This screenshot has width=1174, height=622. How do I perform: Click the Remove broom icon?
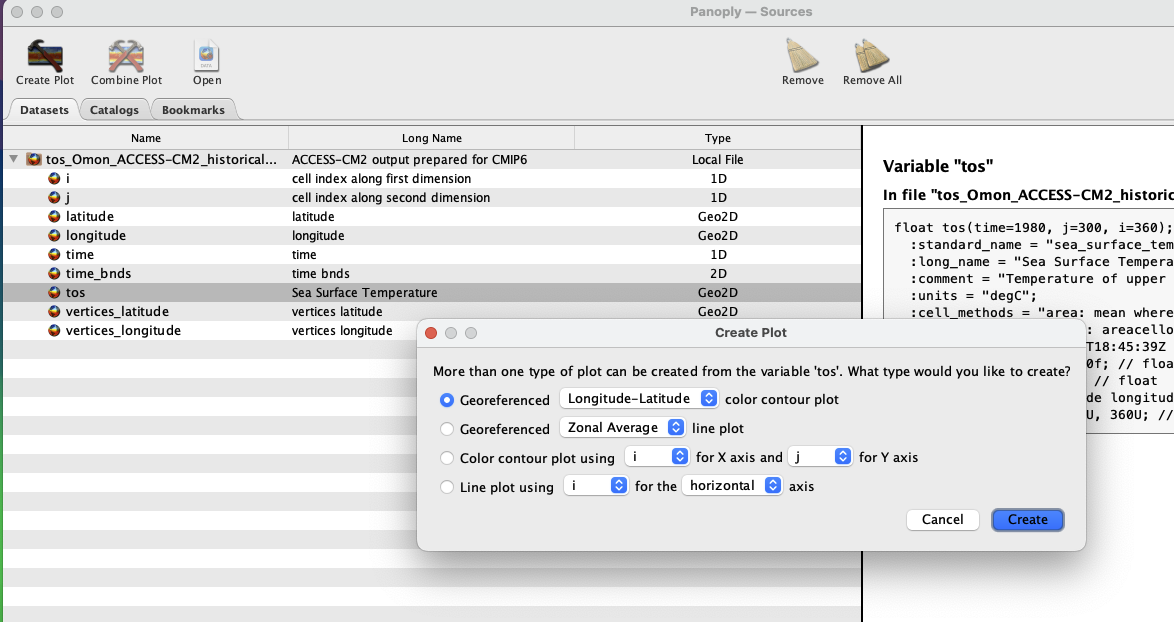[x=802, y=56]
